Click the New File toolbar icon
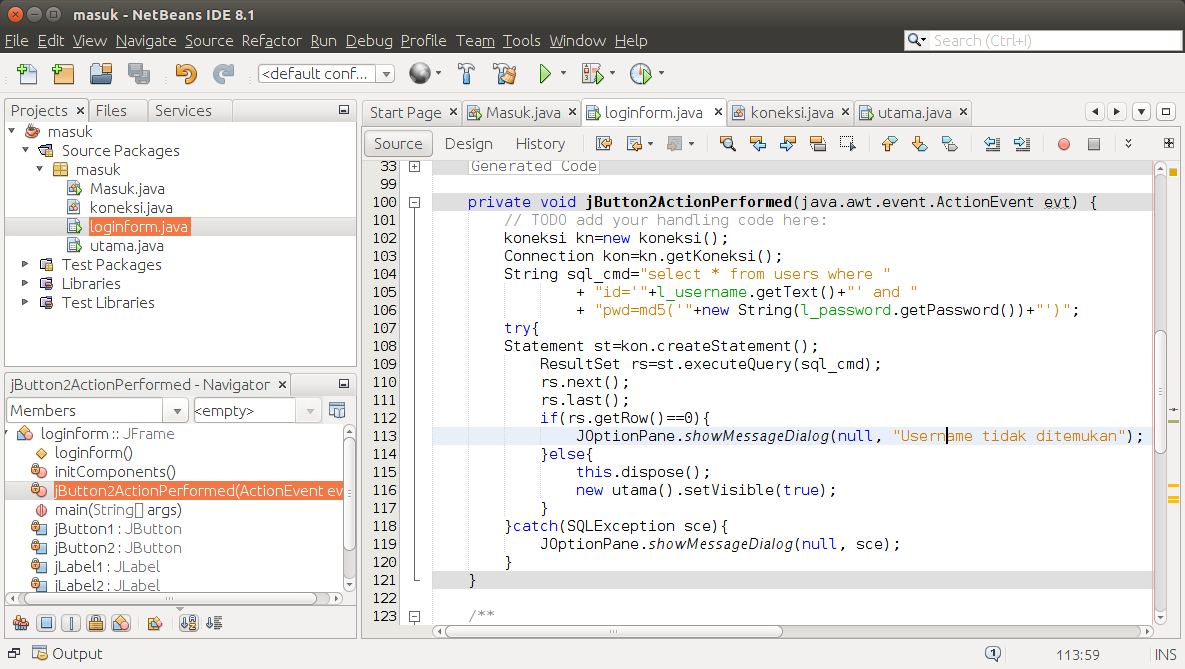1185x669 pixels. 27,73
